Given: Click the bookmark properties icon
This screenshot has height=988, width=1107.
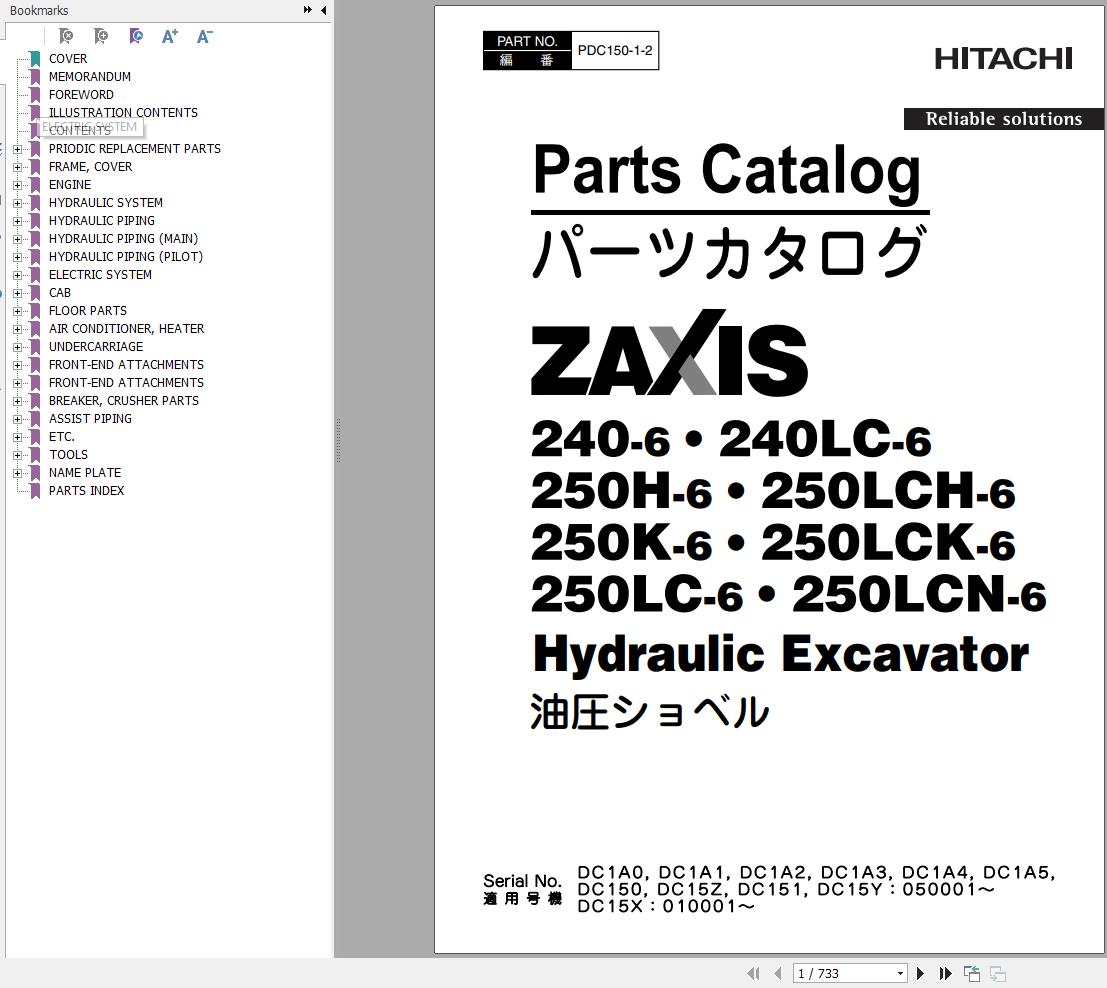Looking at the screenshot, I should tap(136, 36).
